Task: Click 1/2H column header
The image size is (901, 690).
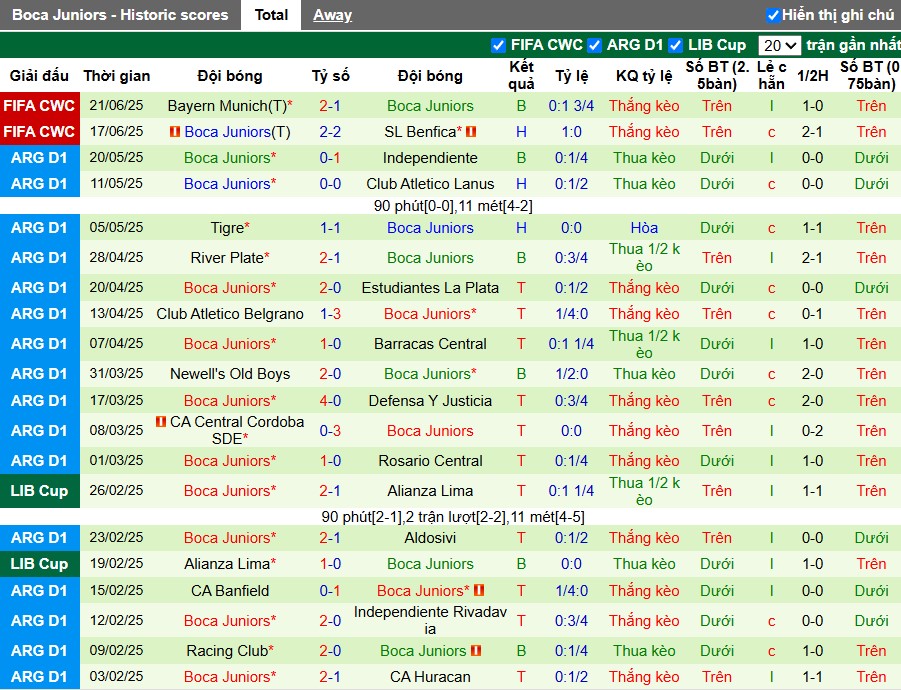Action: [813, 76]
